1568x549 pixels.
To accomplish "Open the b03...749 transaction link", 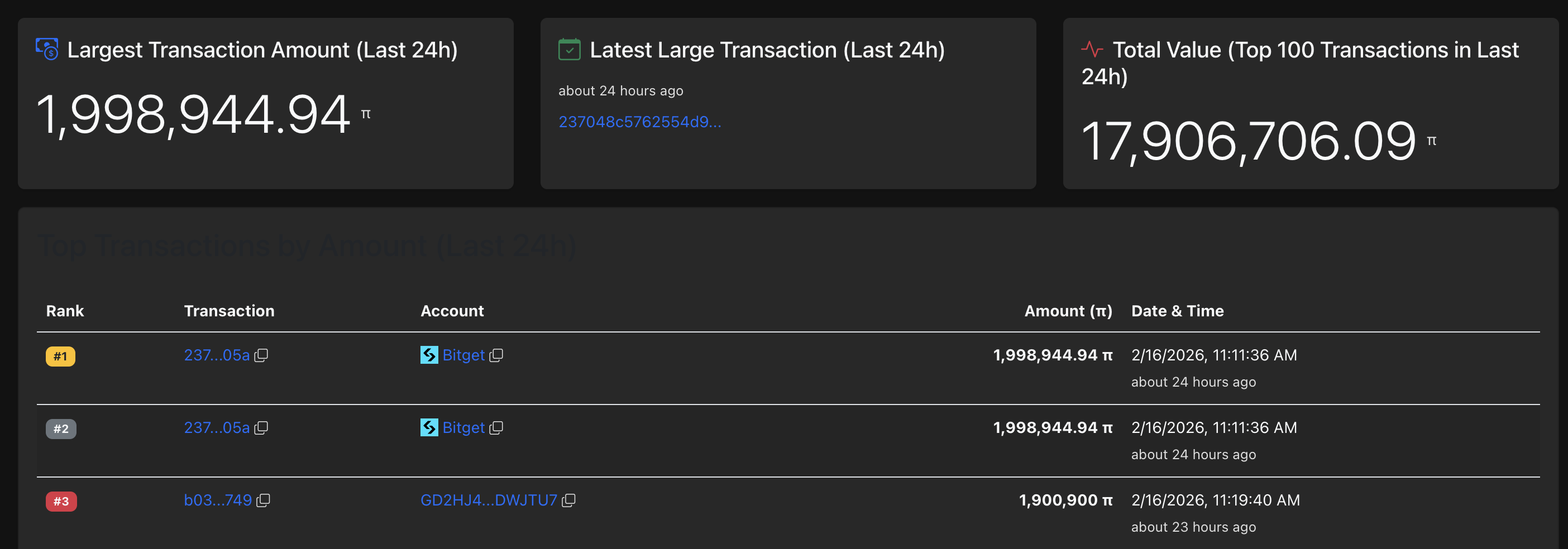I will (218, 500).
